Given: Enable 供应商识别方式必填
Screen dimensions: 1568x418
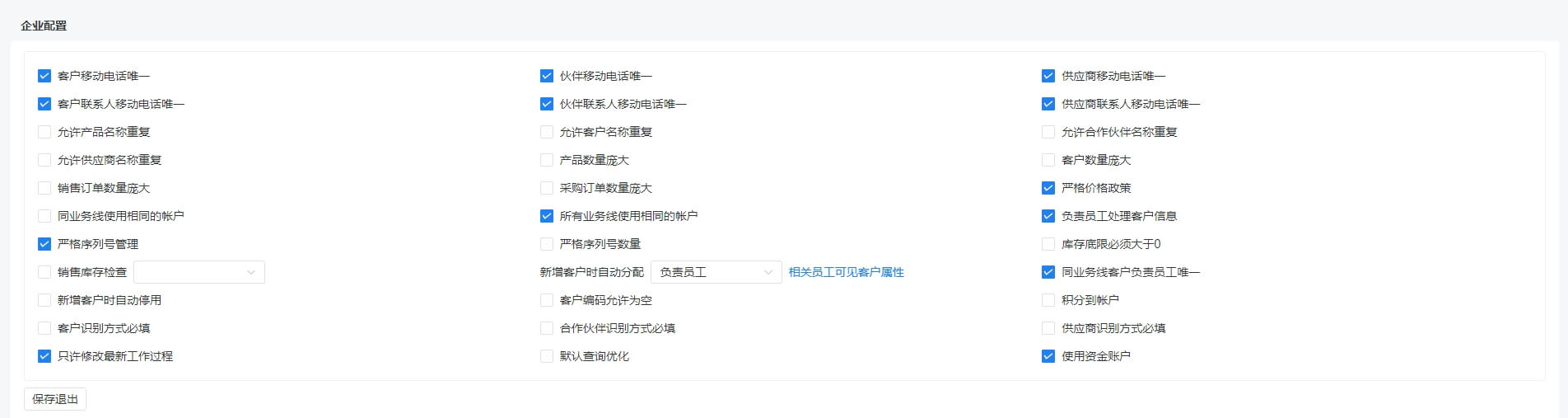Looking at the screenshot, I should [x=1048, y=328].
